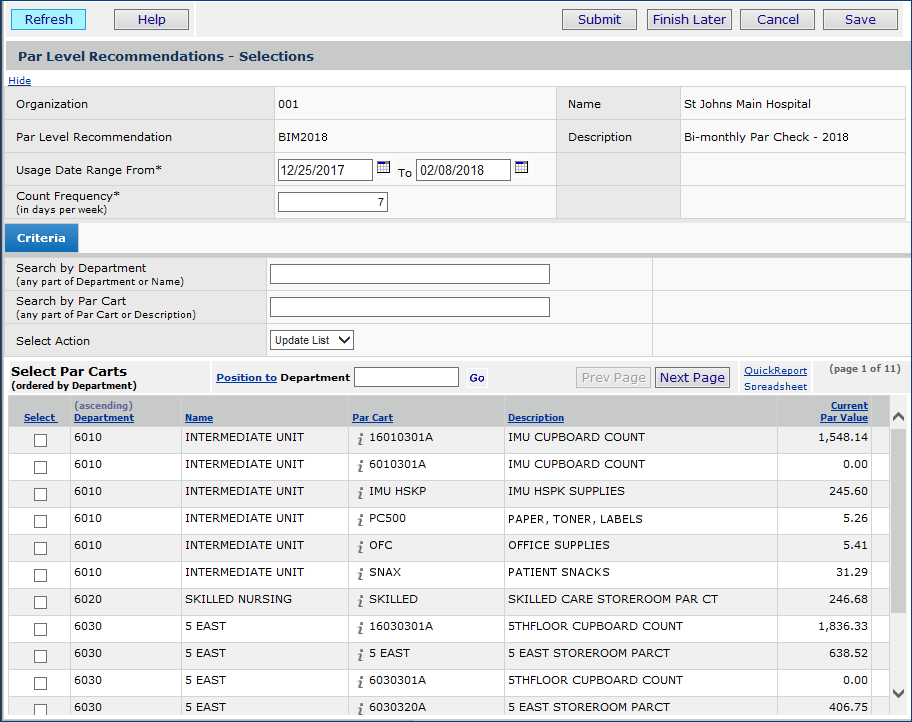The image size is (912, 722).
Task: Sort by Par Cart column header
Action: pos(372,418)
